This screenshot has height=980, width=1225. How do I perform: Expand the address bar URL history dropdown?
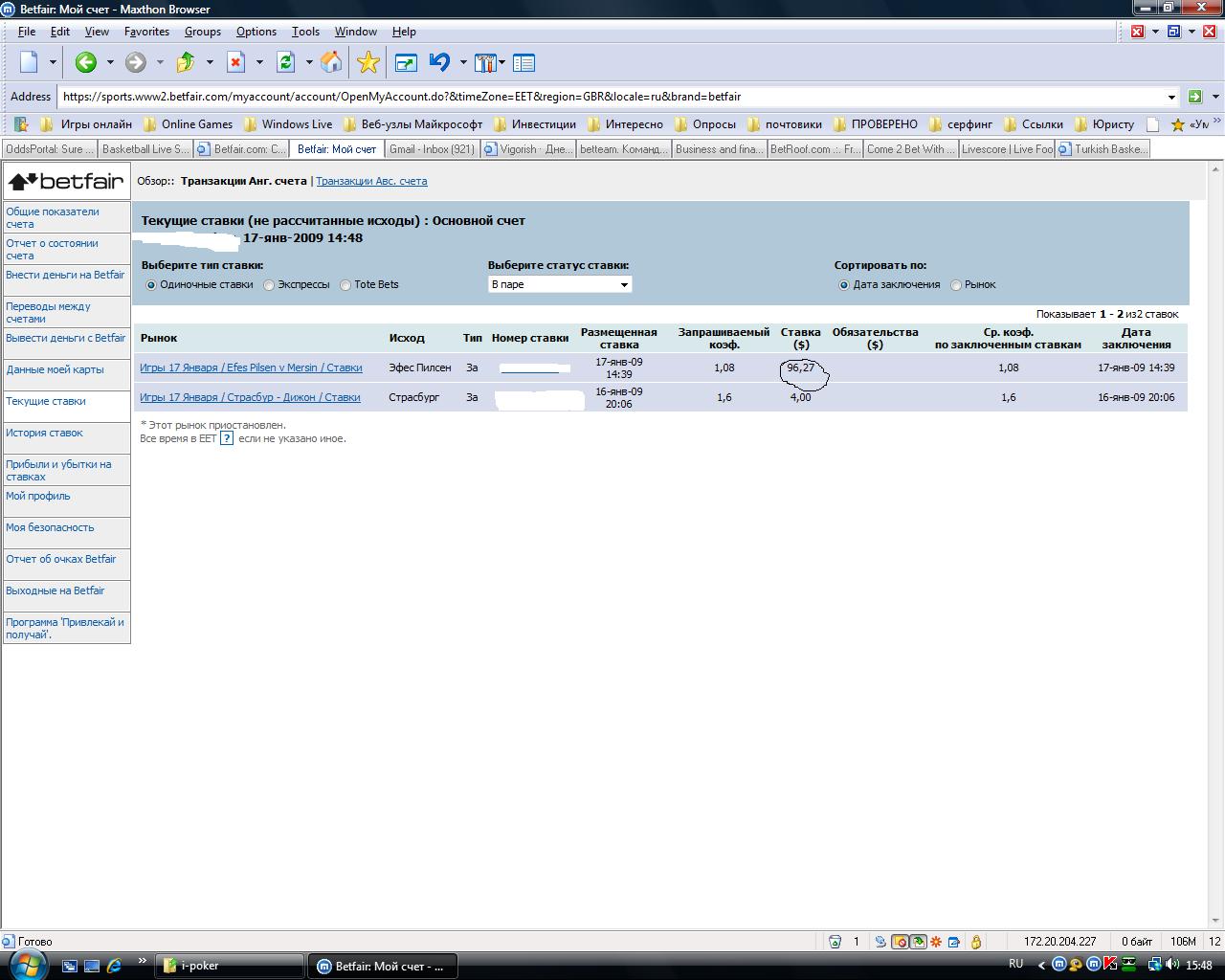[x=1171, y=97]
